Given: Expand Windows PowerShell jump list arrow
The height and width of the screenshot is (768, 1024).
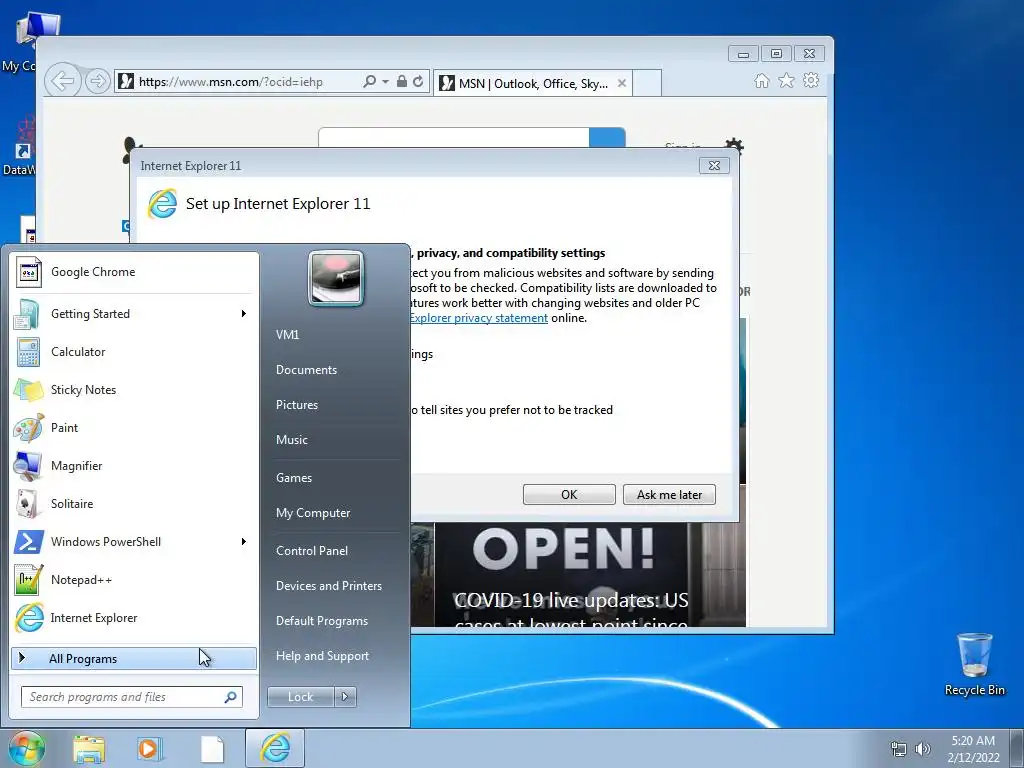Looking at the screenshot, I should coord(244,541).
